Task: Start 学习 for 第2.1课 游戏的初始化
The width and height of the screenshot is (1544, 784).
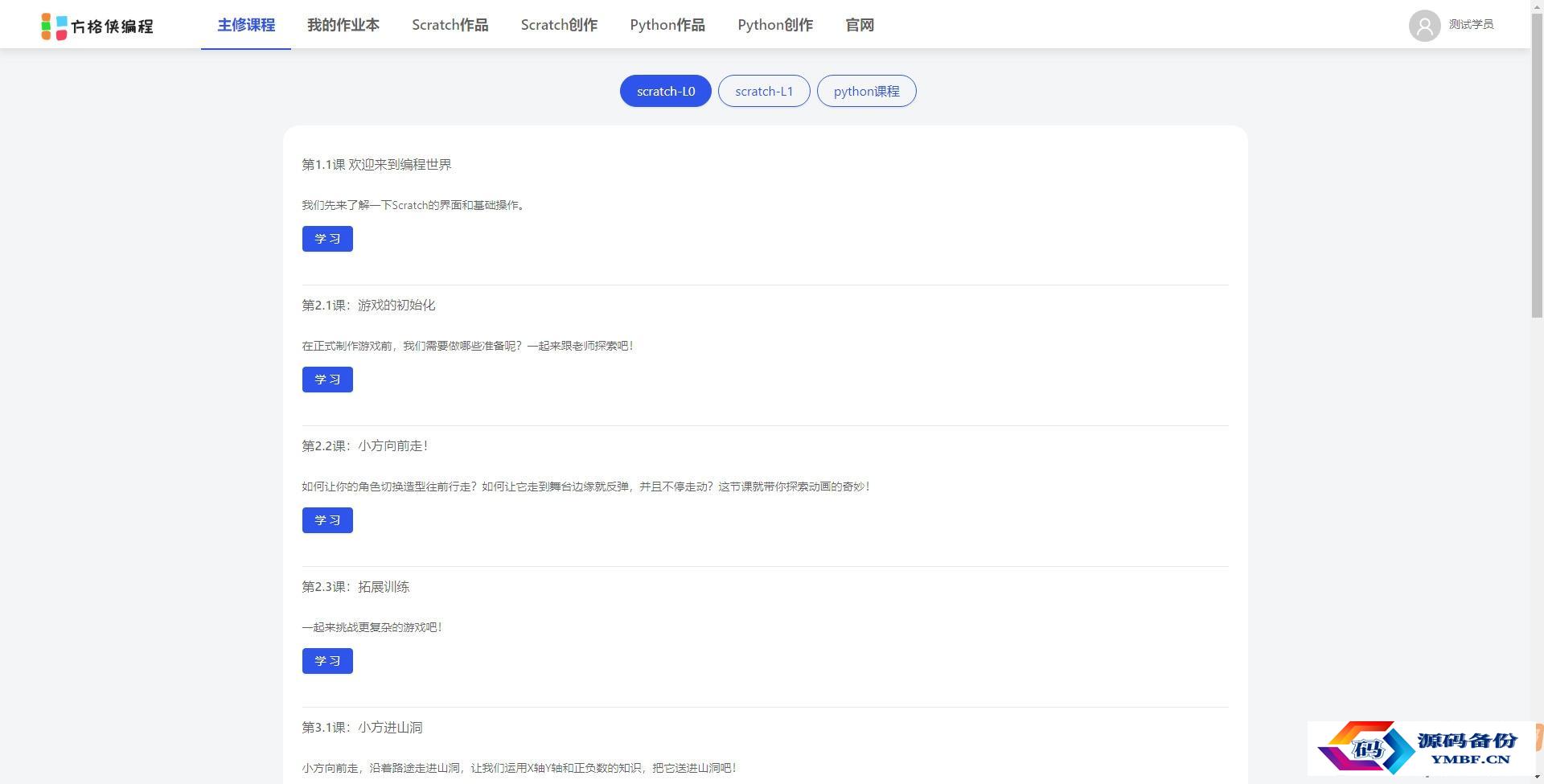Action: [x=327, y=380]
